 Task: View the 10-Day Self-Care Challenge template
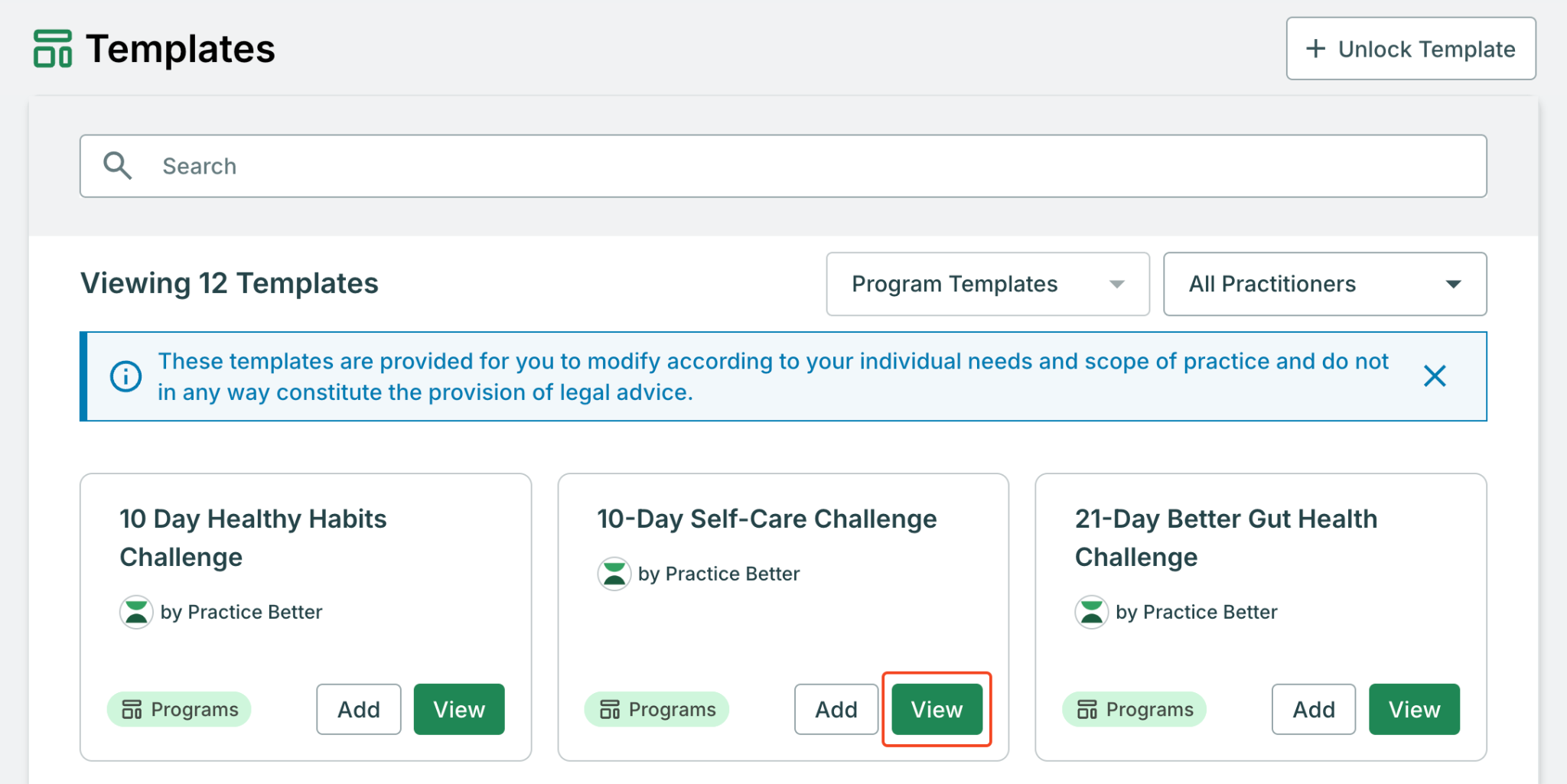click(x=937, y=710)
